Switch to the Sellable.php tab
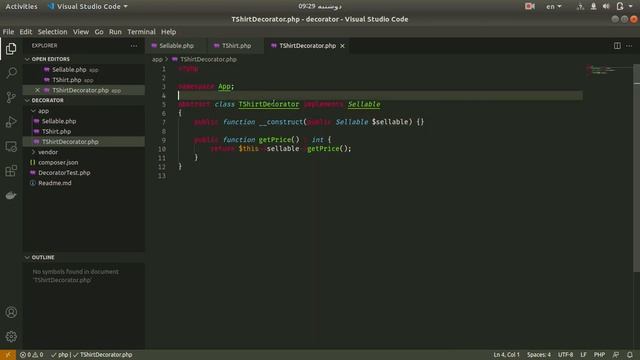This screenshot has width=640, height=360. (x=176, y=46)
